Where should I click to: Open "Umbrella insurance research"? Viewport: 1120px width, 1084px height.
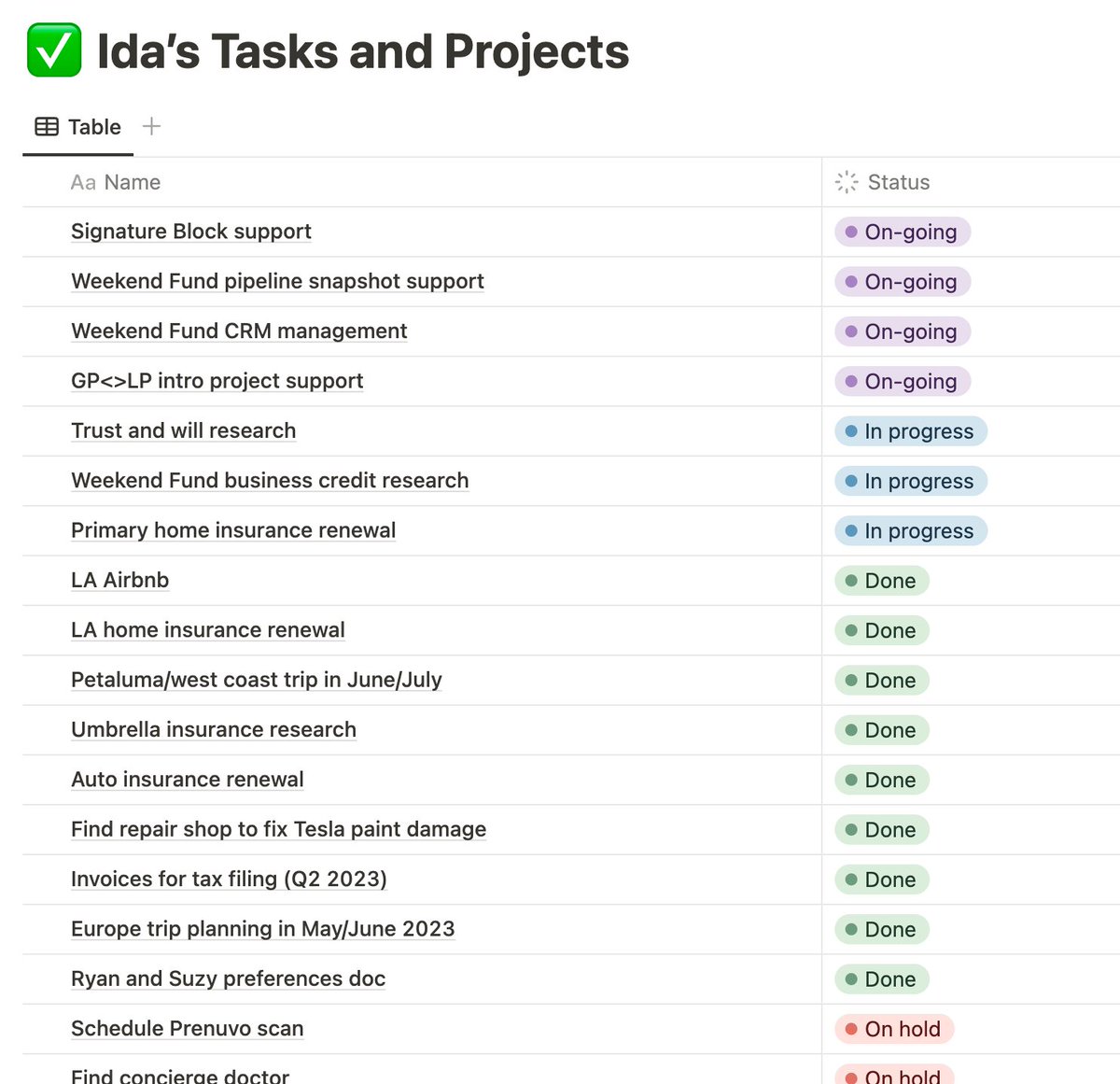pos(213,729)
